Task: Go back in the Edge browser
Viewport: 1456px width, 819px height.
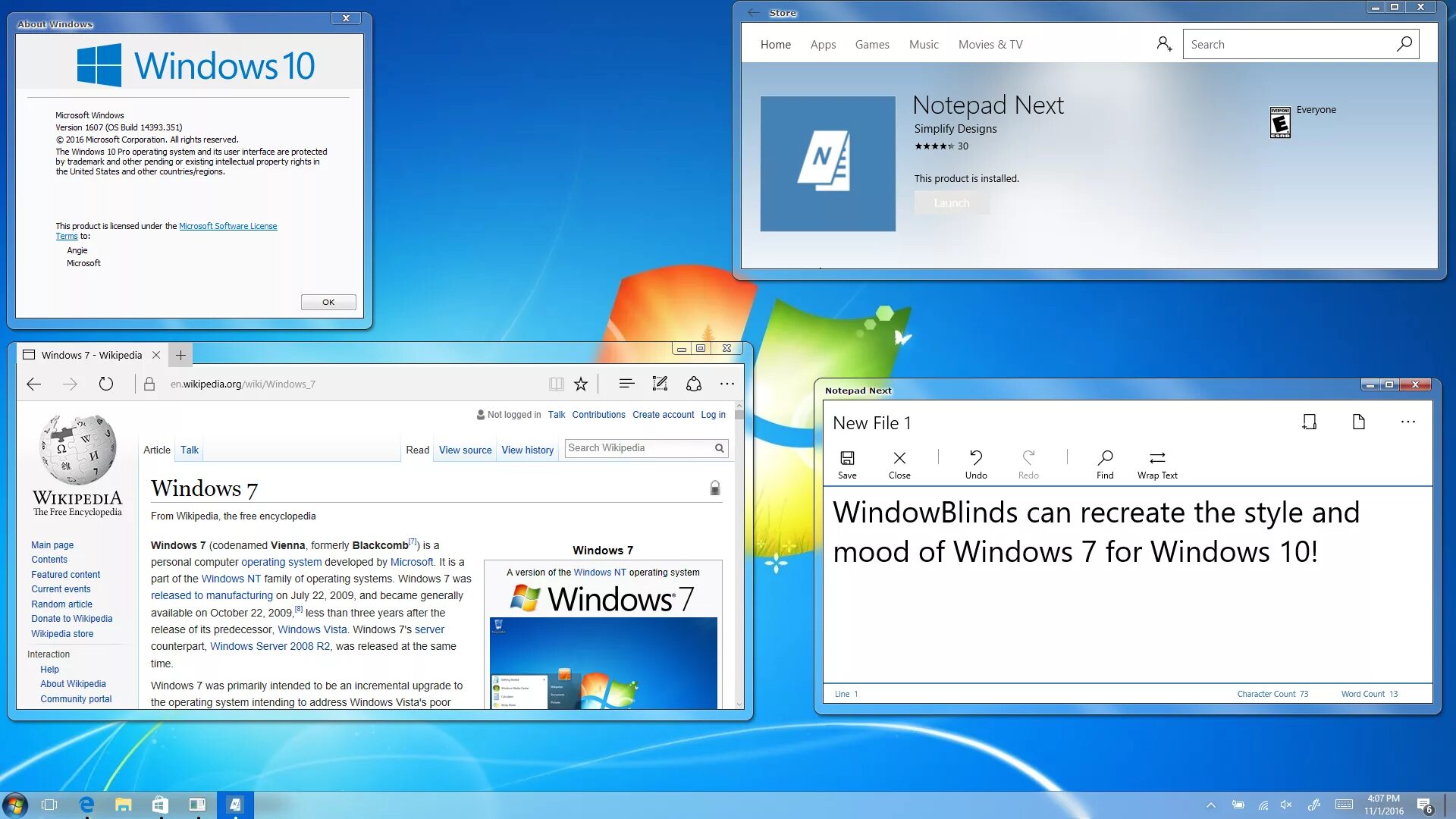Action: pyautogui.click(x=33, y=384)
